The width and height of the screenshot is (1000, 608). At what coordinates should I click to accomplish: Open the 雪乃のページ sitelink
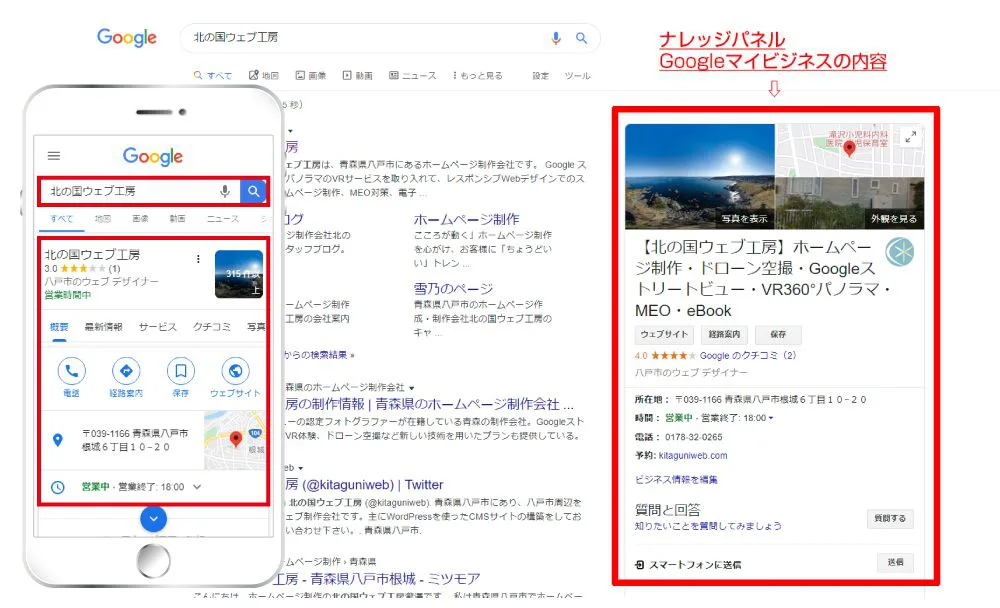point(453,288)
